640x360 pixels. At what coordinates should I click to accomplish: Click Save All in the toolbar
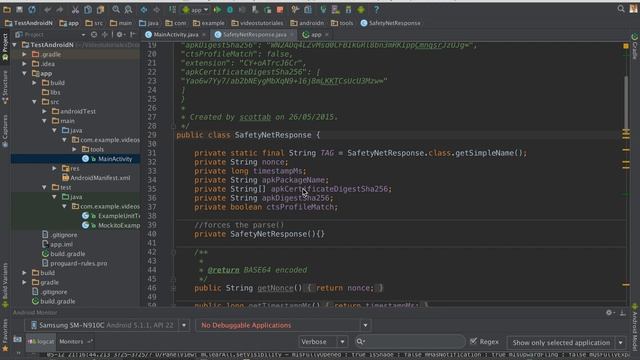[x=19, y=9]
